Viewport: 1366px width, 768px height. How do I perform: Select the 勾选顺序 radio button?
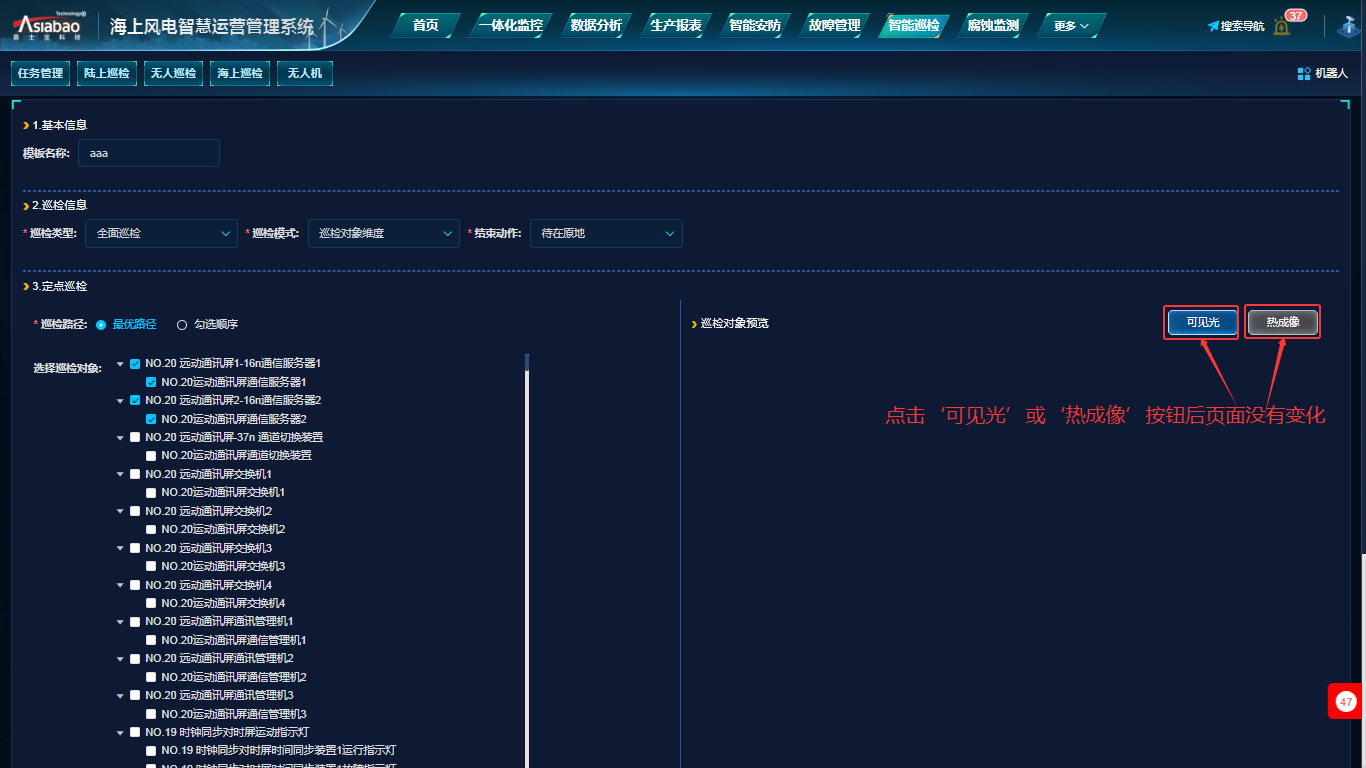(182, 325)
